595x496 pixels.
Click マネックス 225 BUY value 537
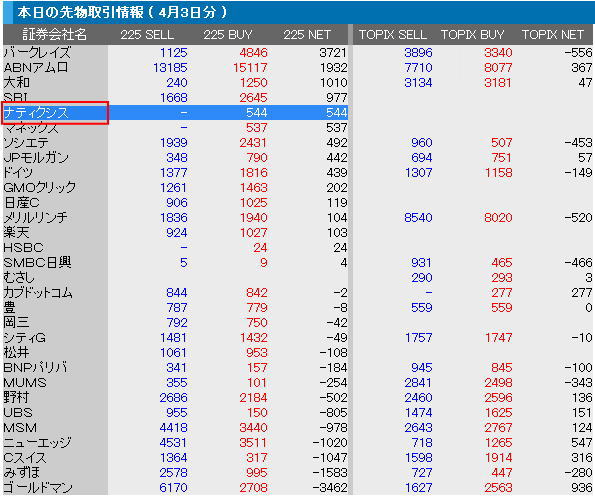point(257,128)
